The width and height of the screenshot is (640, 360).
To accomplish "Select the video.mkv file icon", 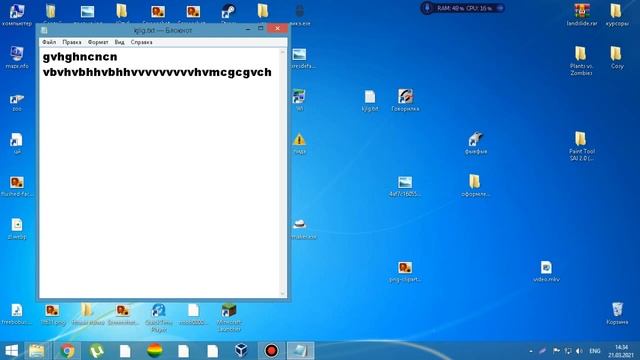I will tap(546, 271).
